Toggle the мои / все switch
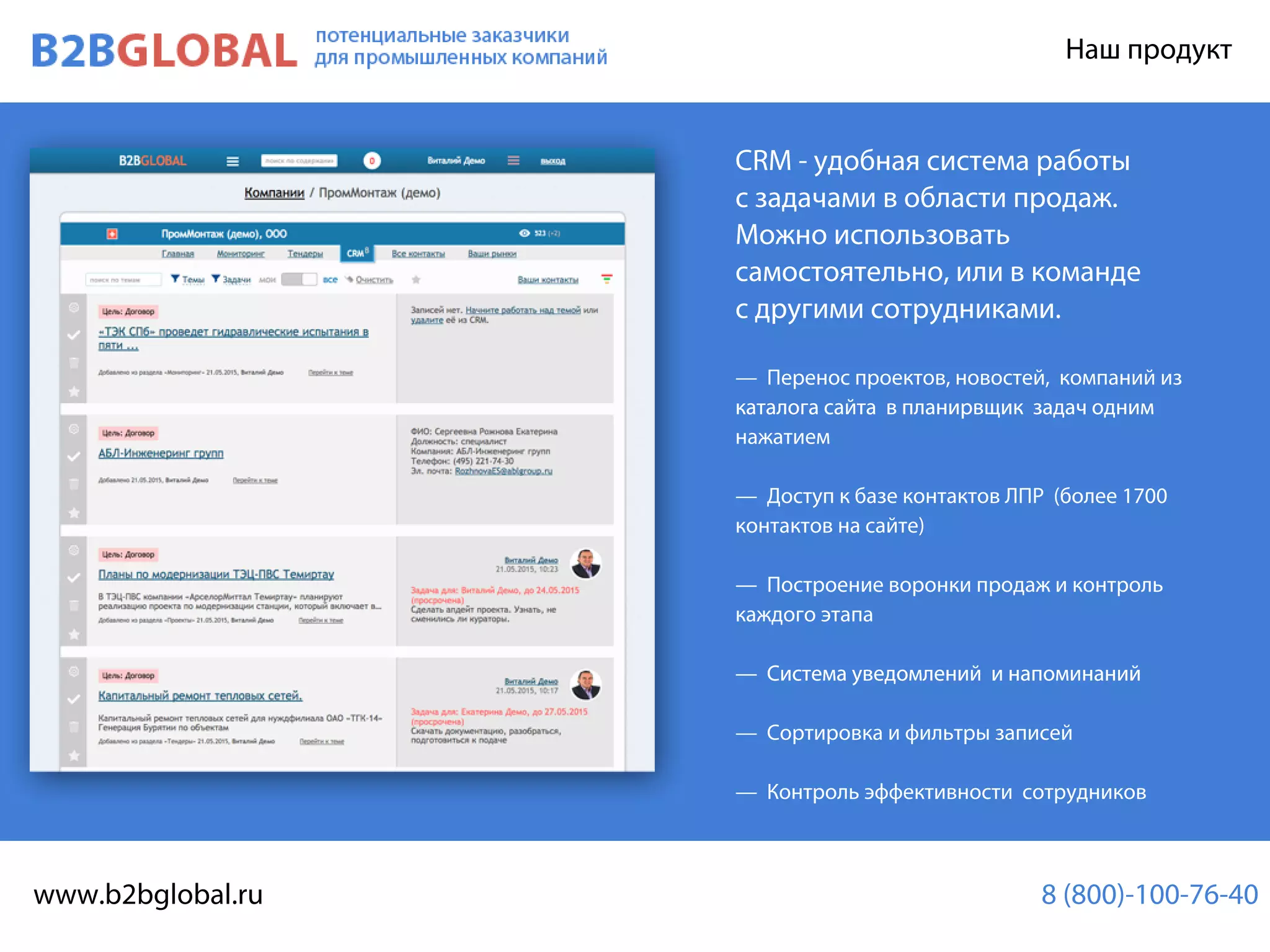The image size is (1270, 952). 299,280
